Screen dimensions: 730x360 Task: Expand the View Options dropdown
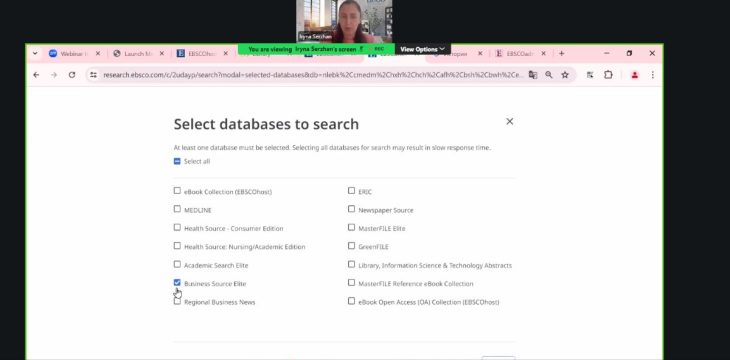[422, 49]
